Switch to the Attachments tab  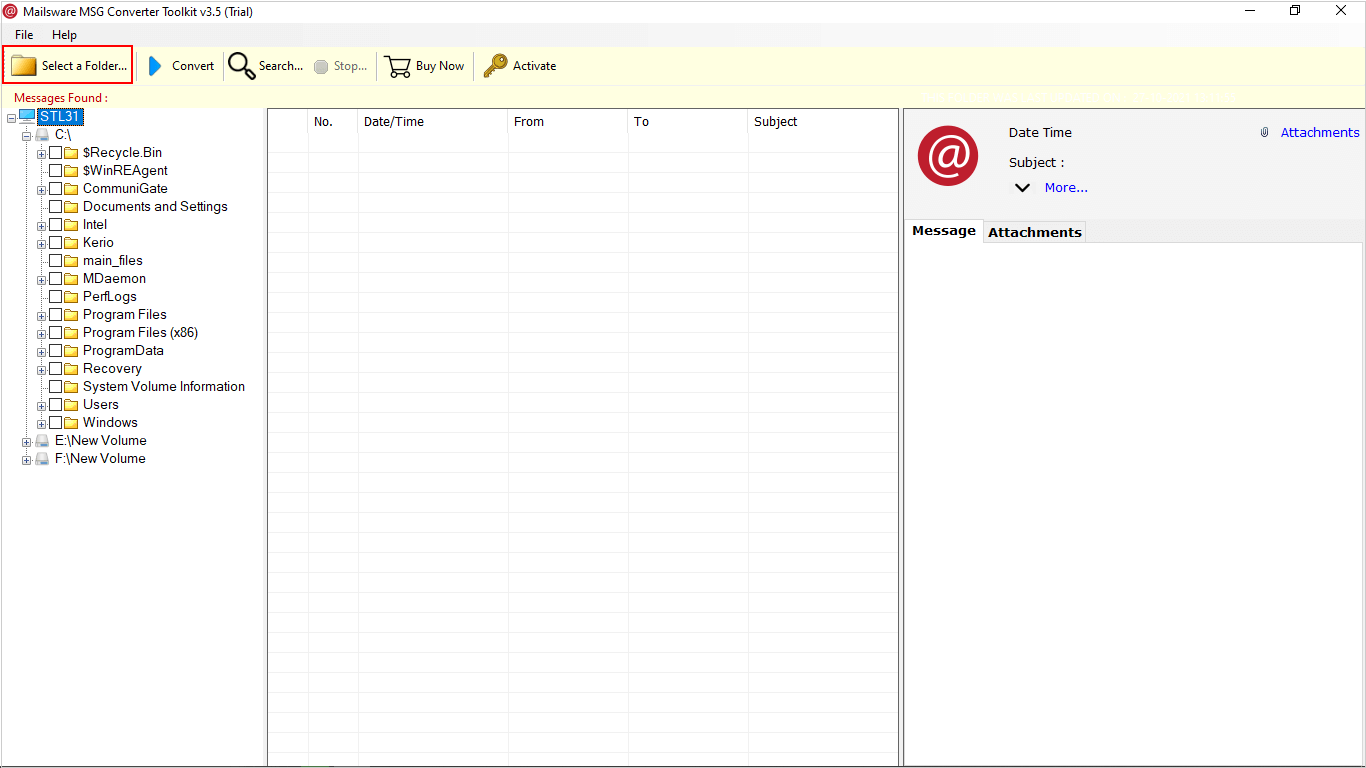[x=1034, y=232]
